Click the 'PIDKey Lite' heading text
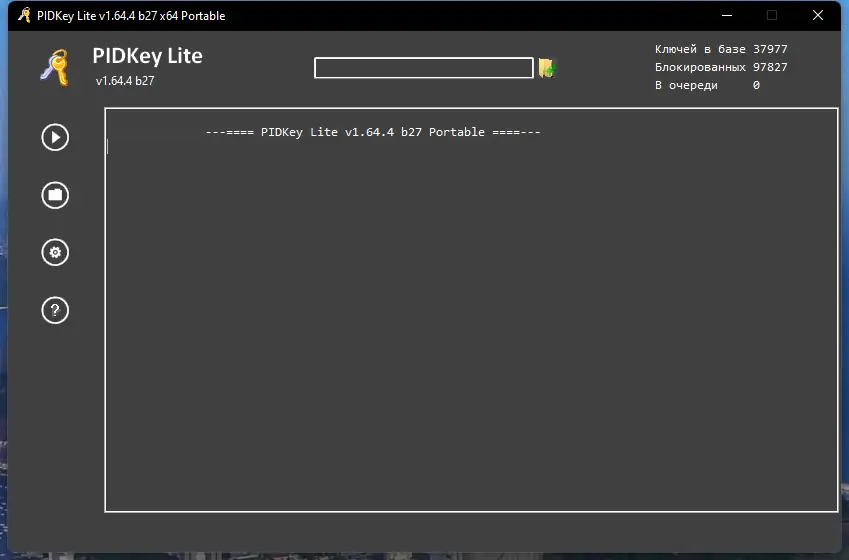This screenshot has width=849, height=560. 147,56
